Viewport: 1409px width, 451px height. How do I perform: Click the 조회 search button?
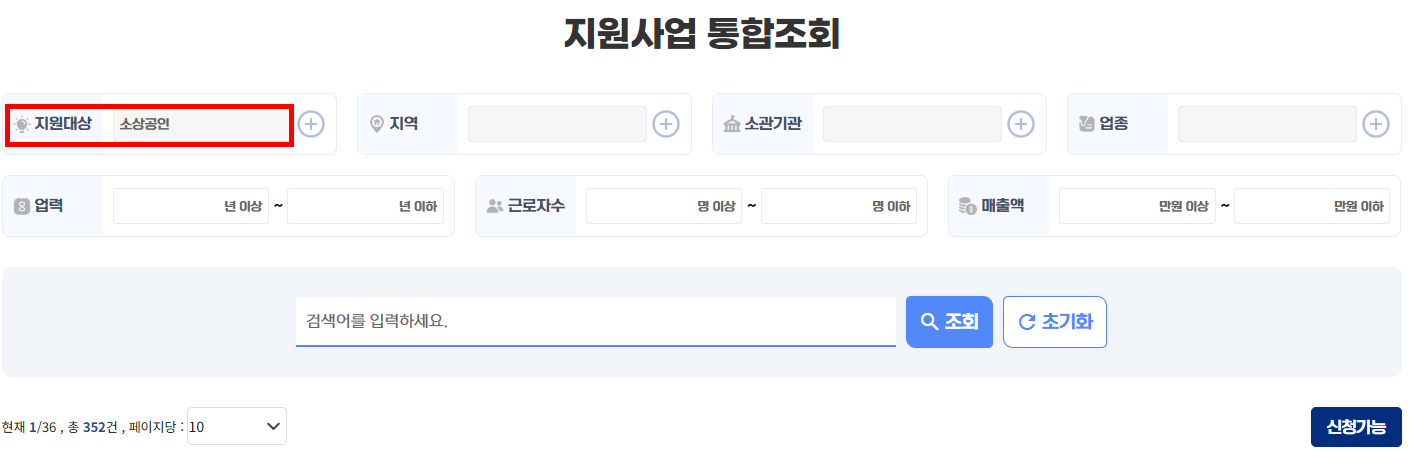[x=949, y=322]
